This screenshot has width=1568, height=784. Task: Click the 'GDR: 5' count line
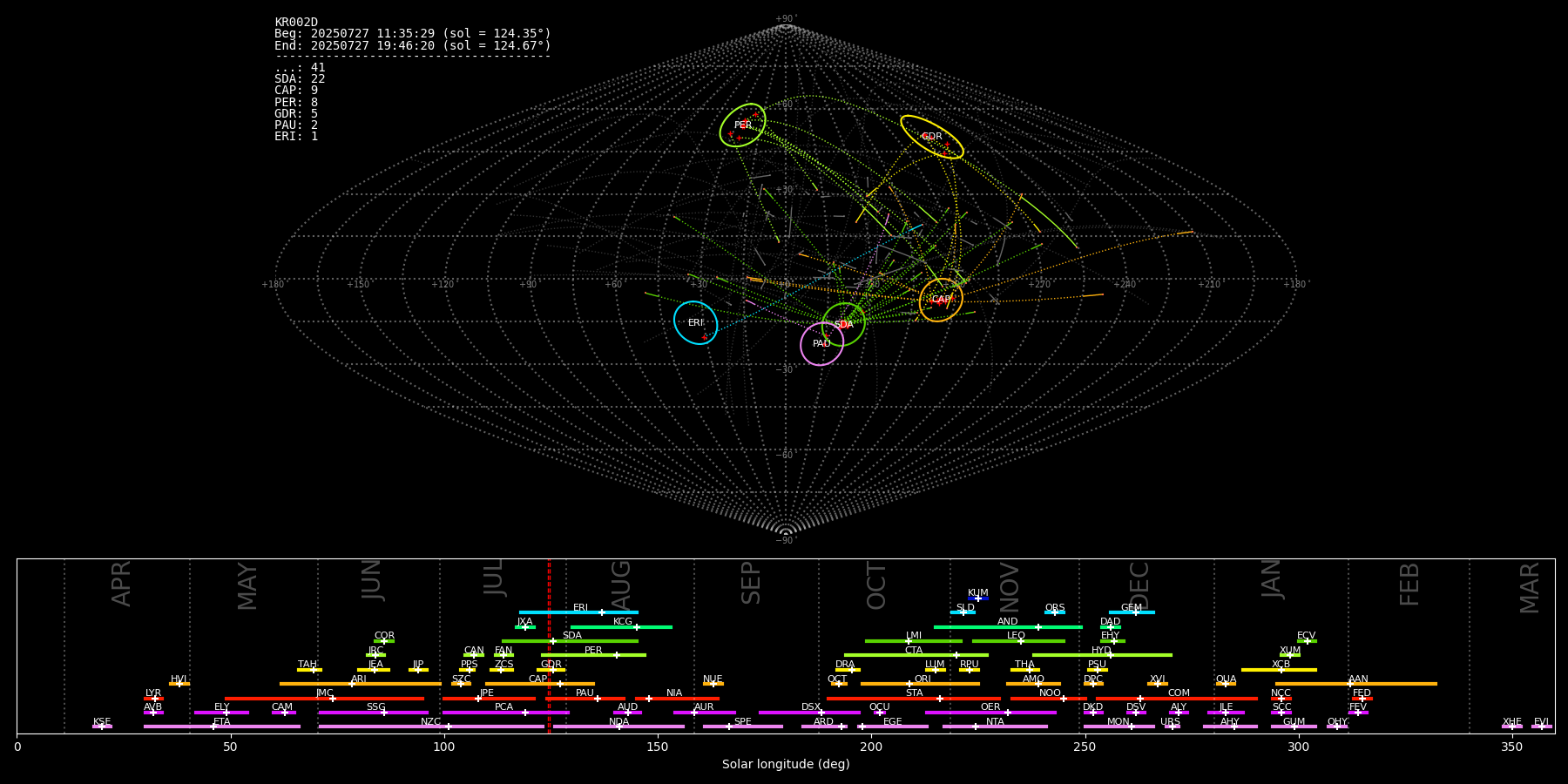[x=296, y=114]
